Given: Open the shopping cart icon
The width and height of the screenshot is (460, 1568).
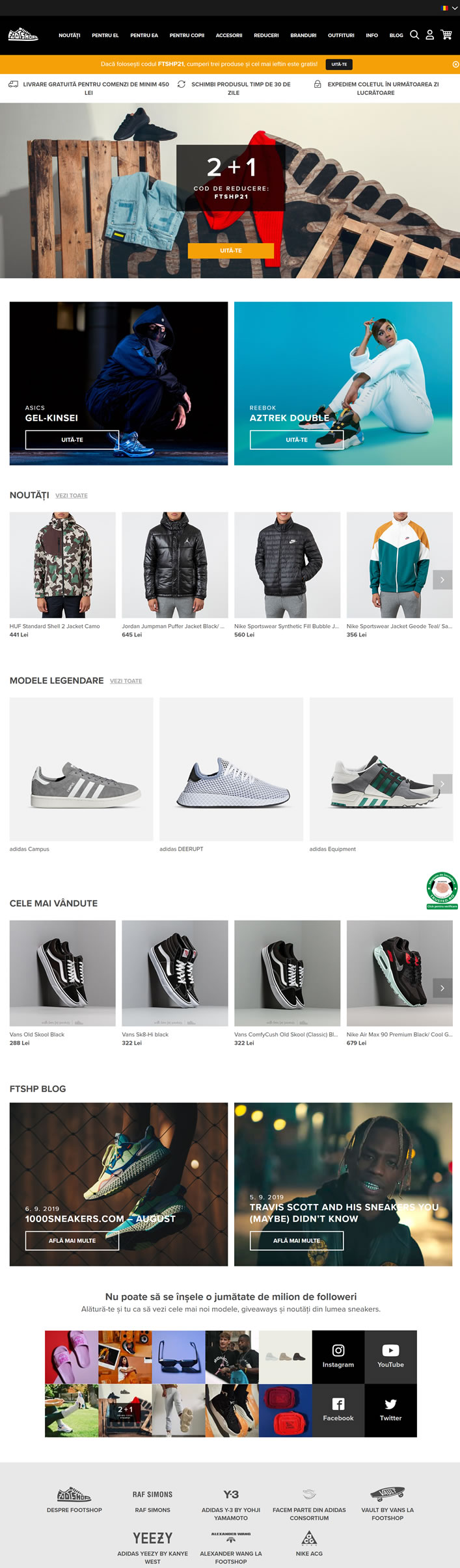Looking at the screenshot, I should 446,35.
